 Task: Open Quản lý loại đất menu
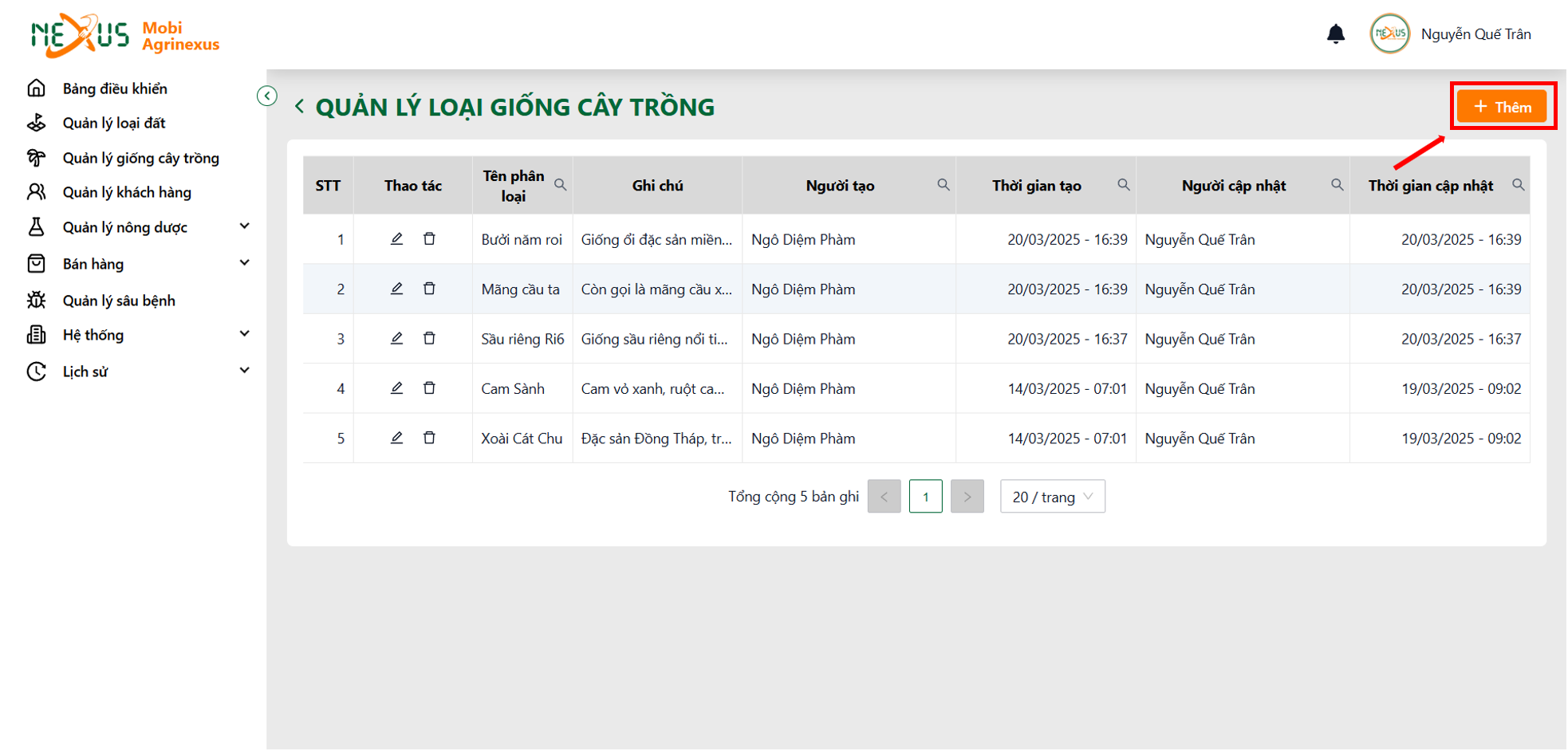pyautogui.click(x=114, y=124)
